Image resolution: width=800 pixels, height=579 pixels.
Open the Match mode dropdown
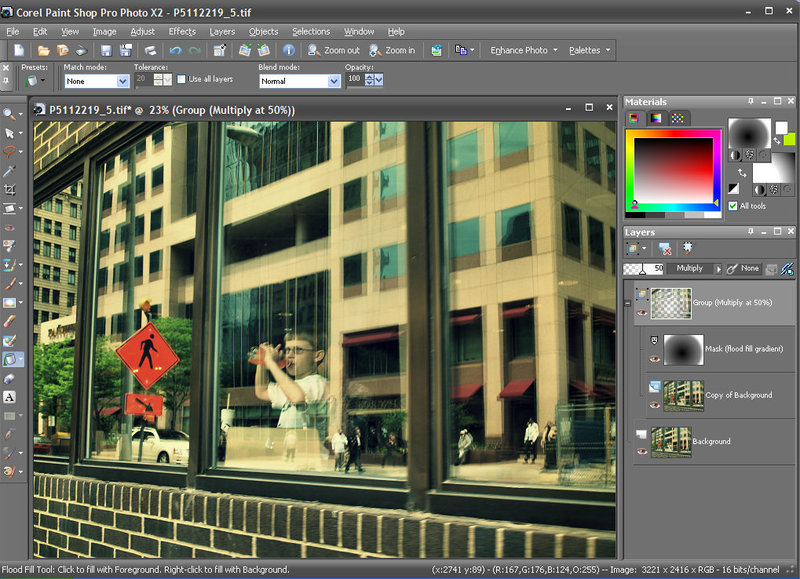(x=122, y=81)
